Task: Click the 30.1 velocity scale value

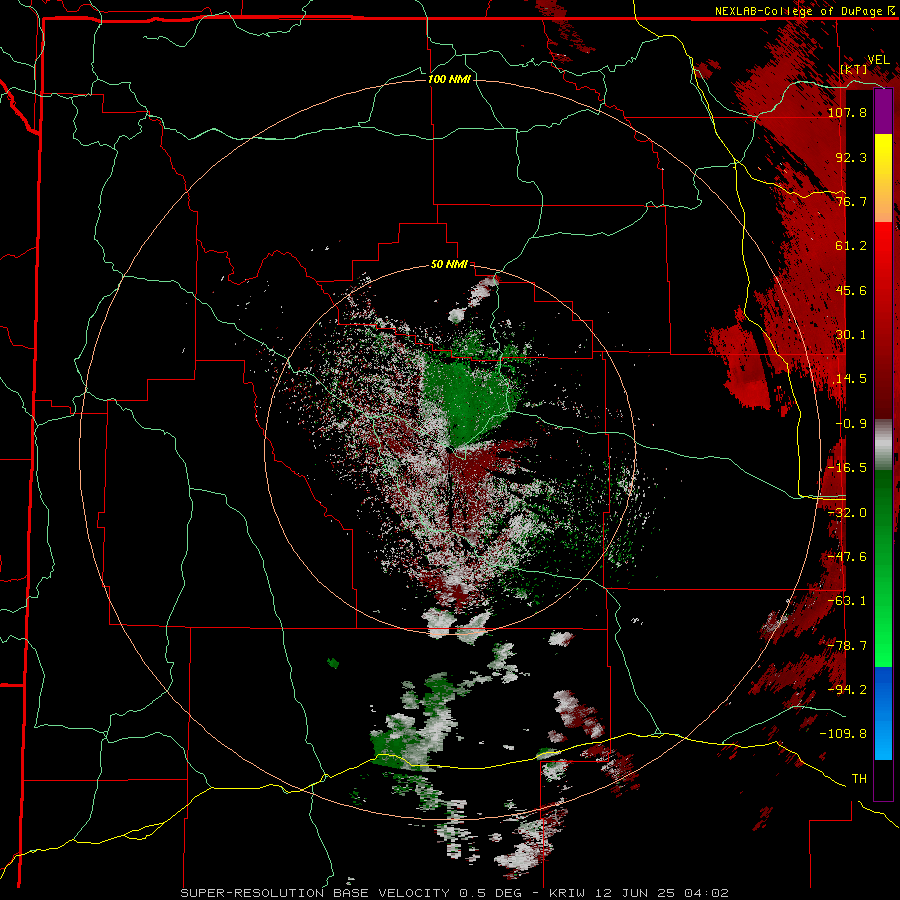Action: pyautogui.click(x=851, y=334)
